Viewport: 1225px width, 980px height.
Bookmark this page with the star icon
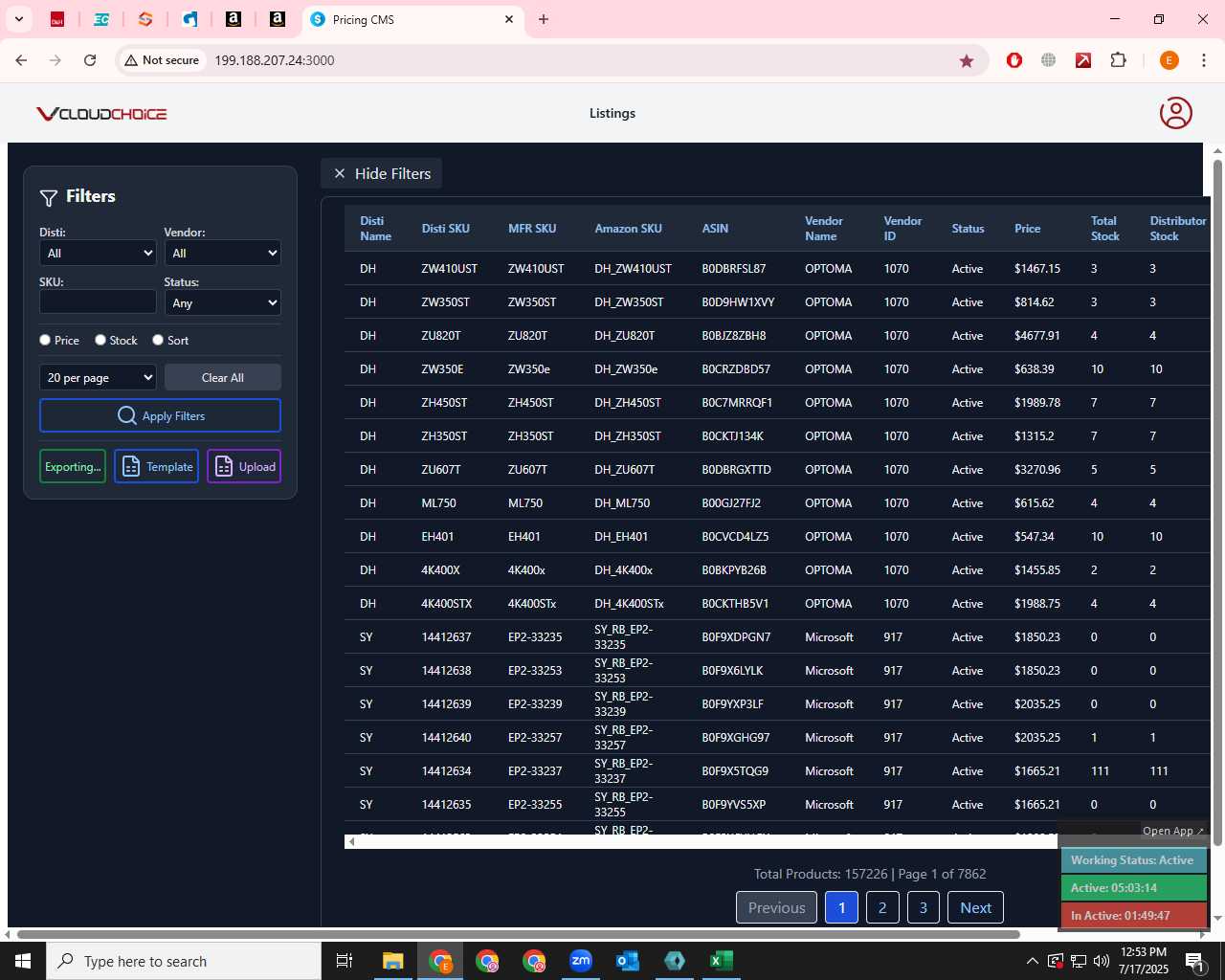pyautogui.click(x=967, y=60)
